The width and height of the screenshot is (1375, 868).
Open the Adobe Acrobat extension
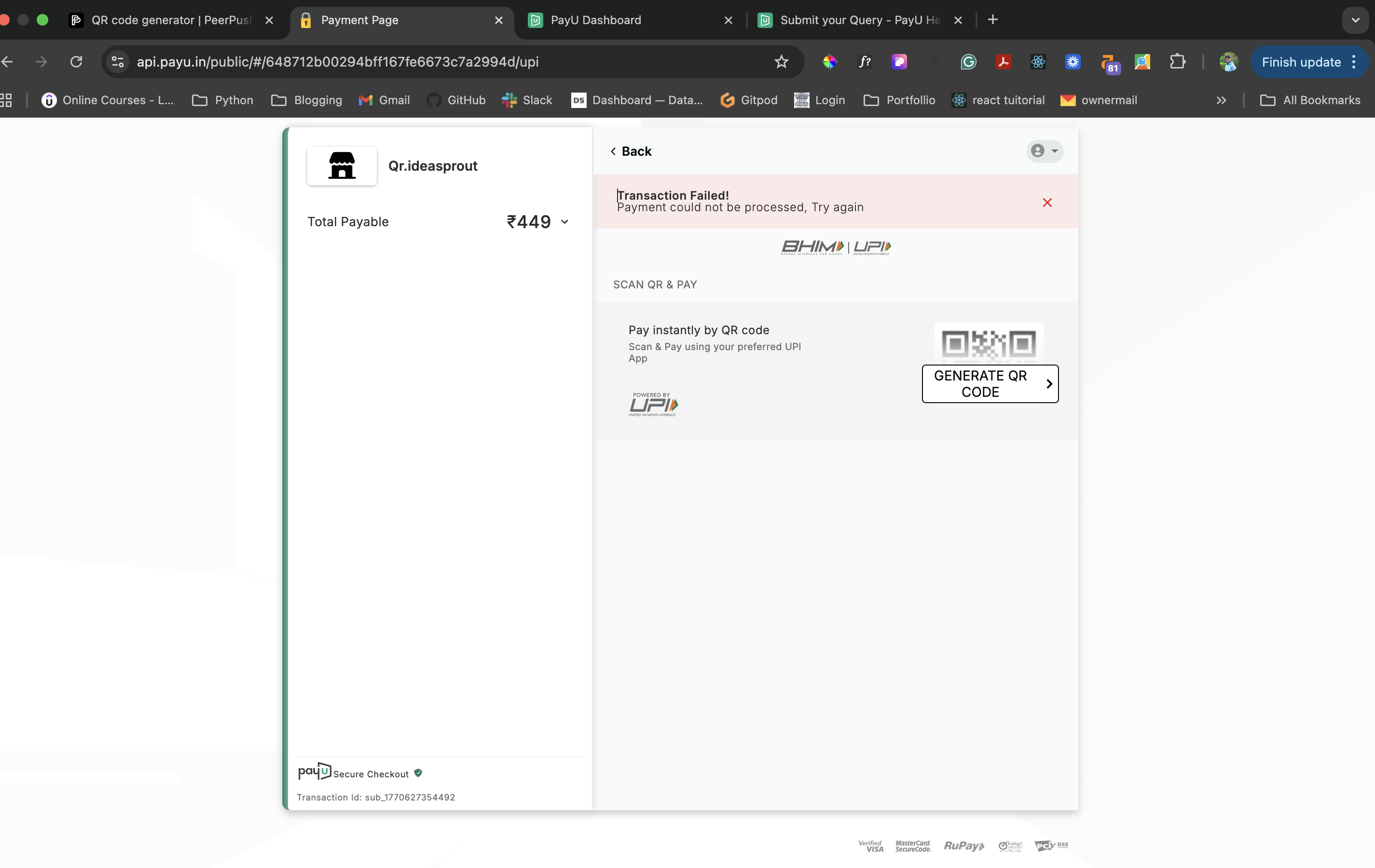[x=1004, y=62]
